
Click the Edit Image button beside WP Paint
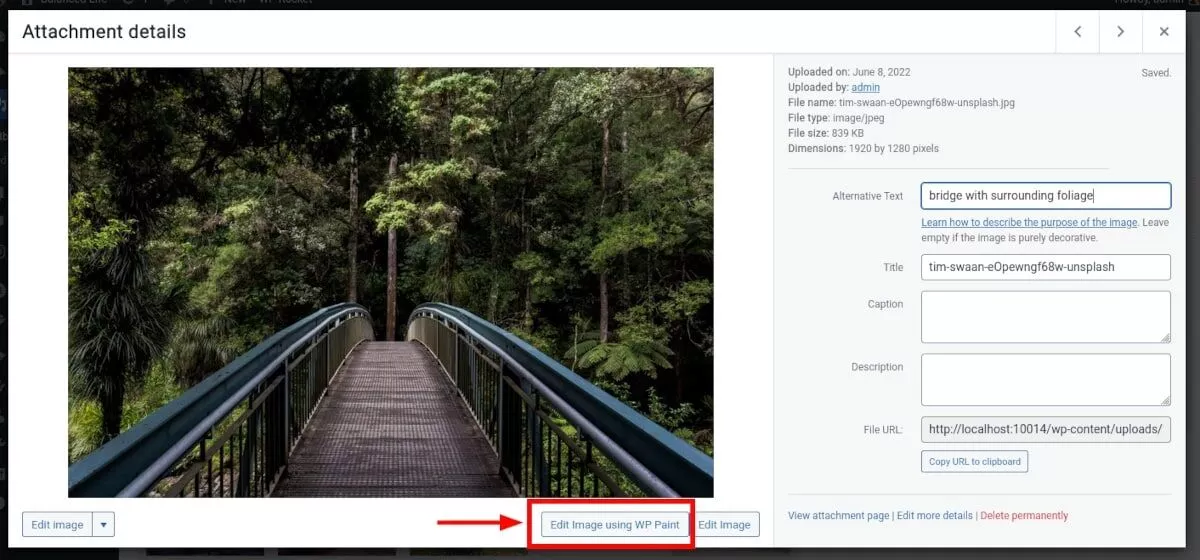pyautogui.click(x=724, y=525)
